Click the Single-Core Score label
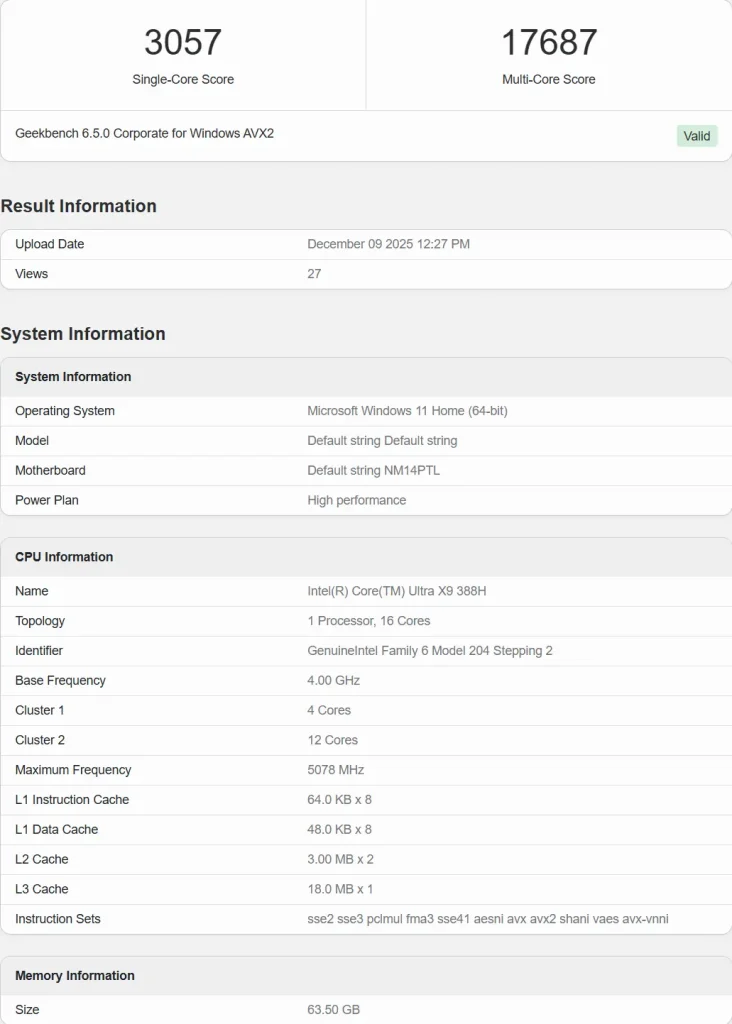 coord(183,79)
